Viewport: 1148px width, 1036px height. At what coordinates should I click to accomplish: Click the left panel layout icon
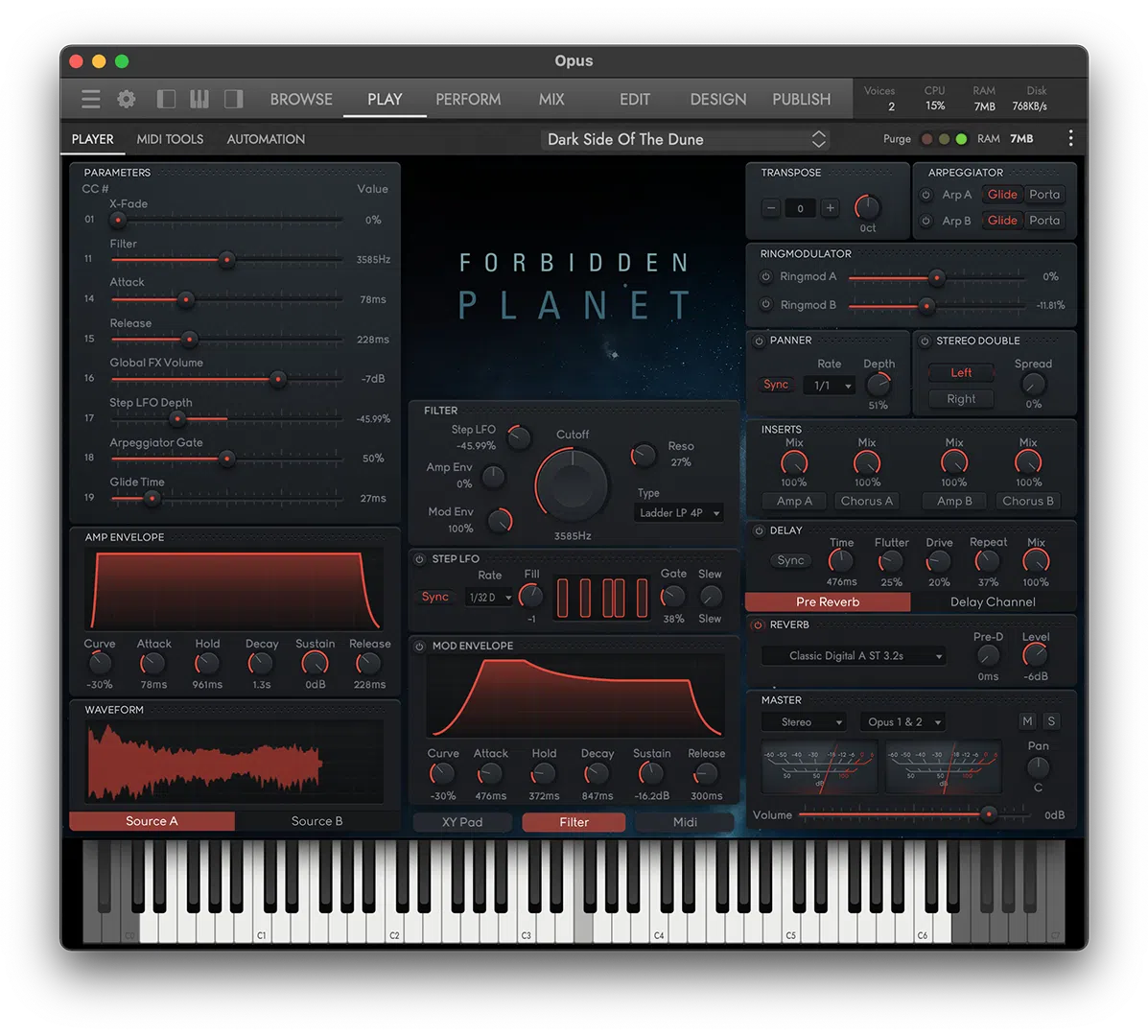click(165, 99)
